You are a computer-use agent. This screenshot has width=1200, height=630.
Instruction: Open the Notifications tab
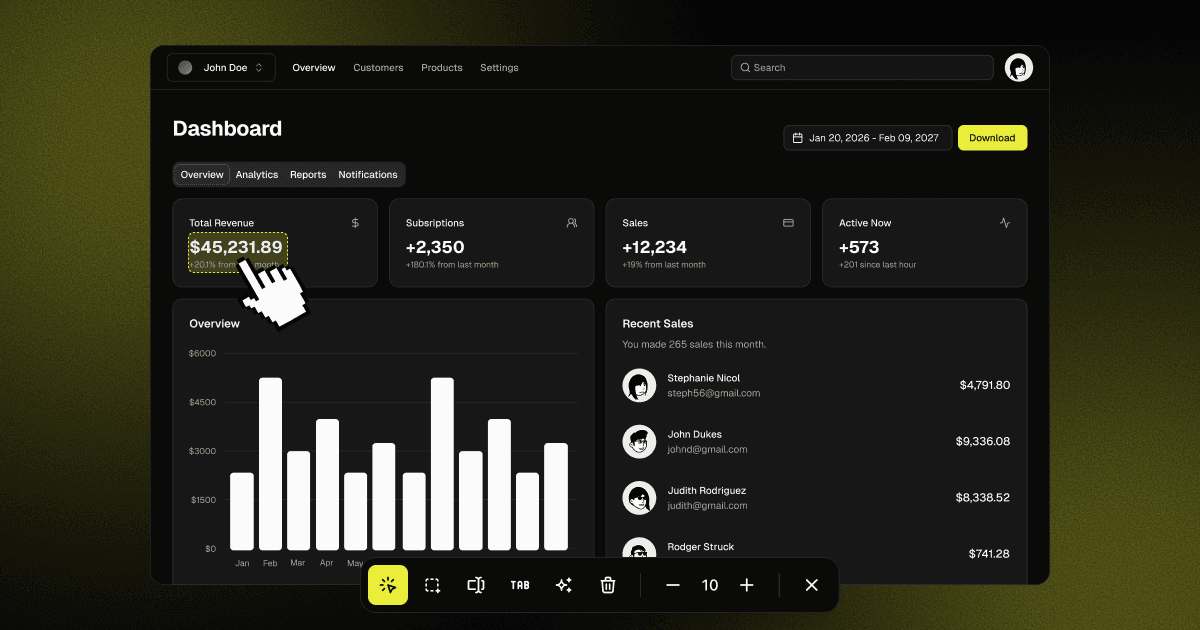pyautogui.click(x=368, y=175)
